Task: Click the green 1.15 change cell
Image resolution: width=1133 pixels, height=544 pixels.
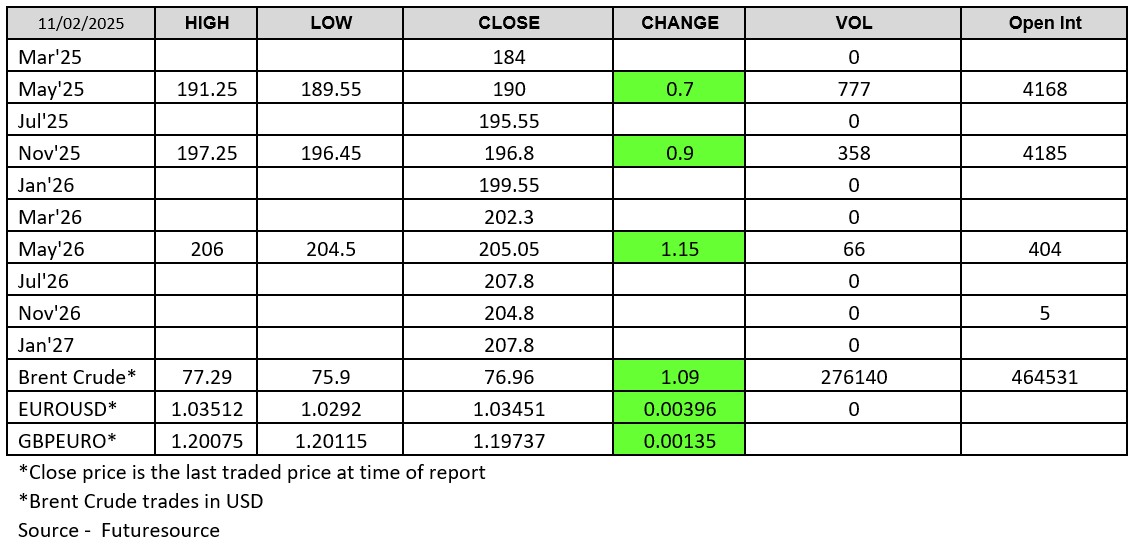Action: point(679,249)
